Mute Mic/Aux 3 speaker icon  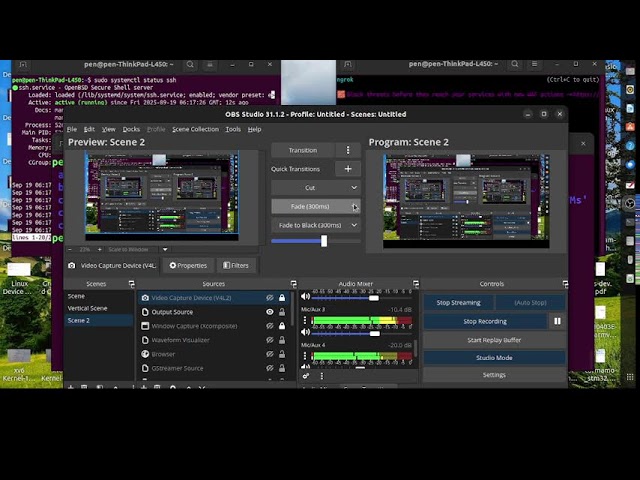306,333
